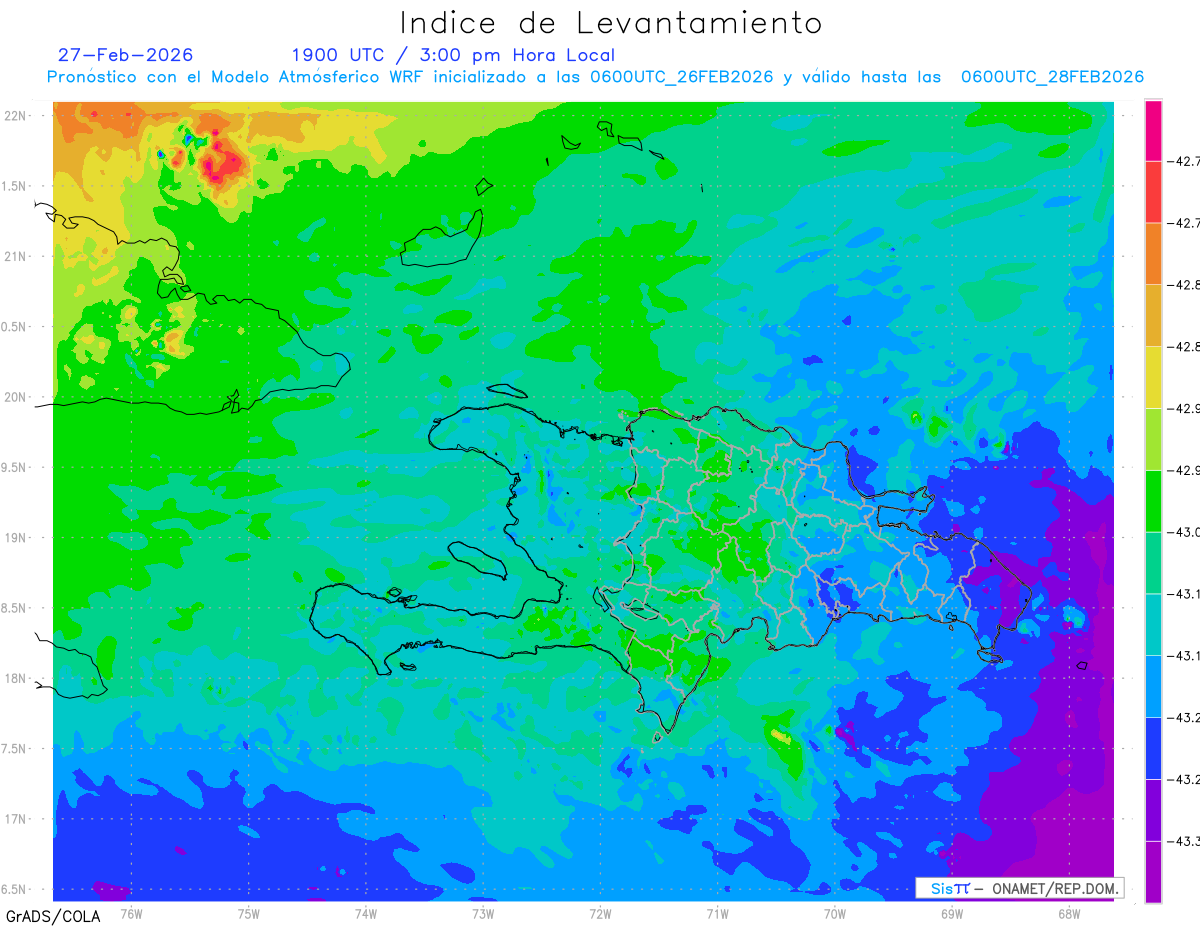Click the '70W' longitude label
The height and width of the screenshot is (927, 1200).
835,913
